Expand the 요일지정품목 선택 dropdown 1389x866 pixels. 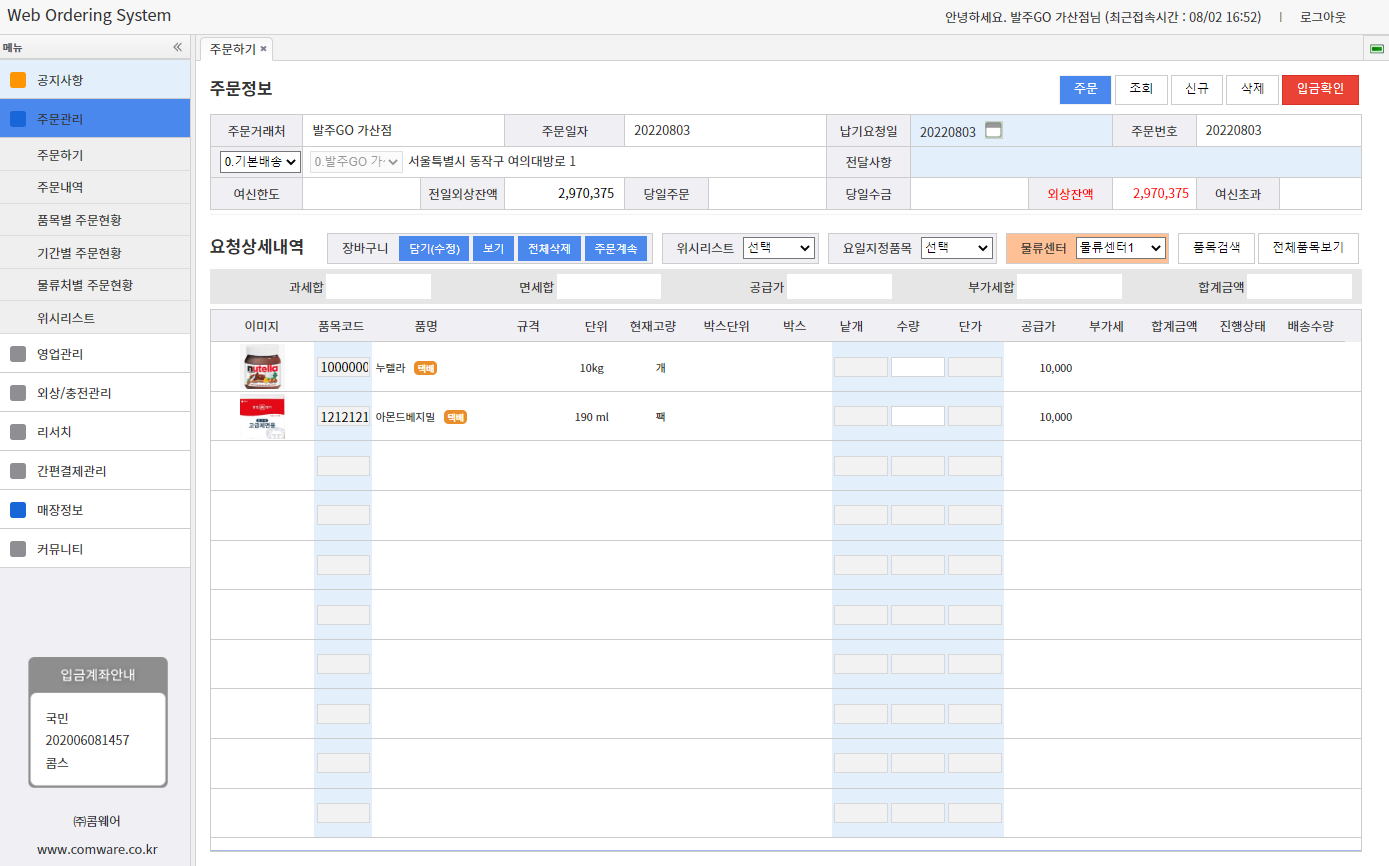(x=957, y=248)
